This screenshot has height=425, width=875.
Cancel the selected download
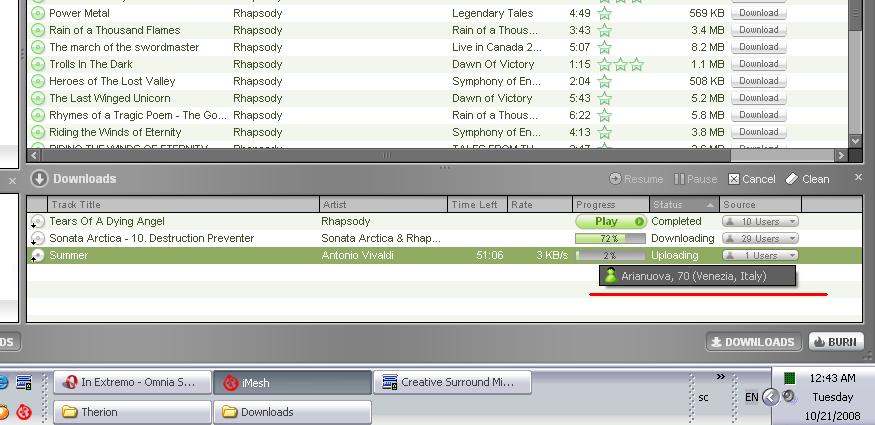(x=751, y=179)
